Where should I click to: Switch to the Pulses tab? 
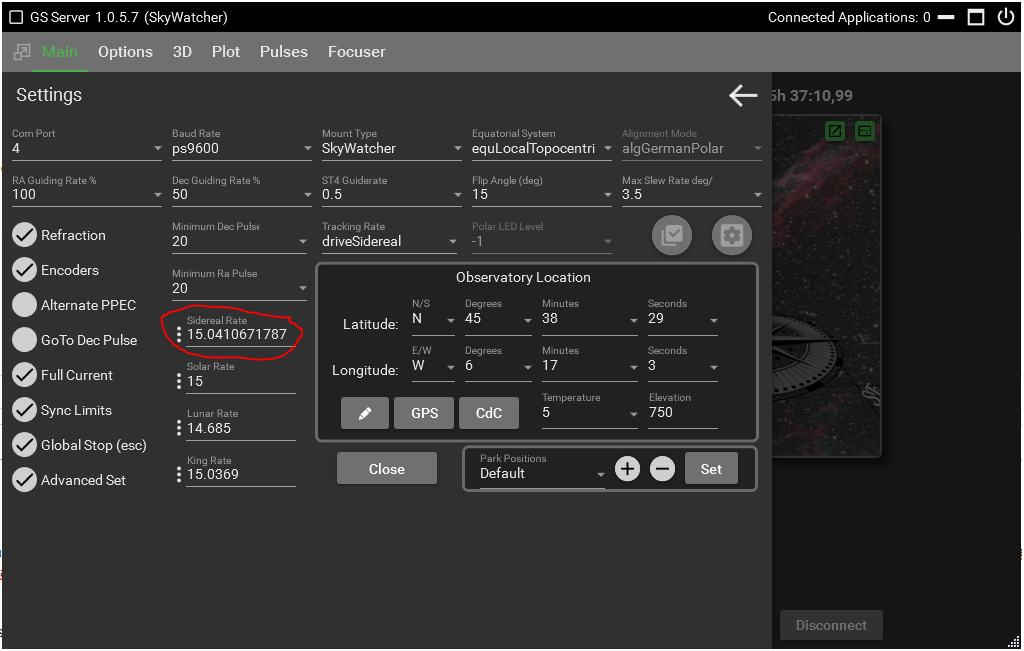[283, 52]
